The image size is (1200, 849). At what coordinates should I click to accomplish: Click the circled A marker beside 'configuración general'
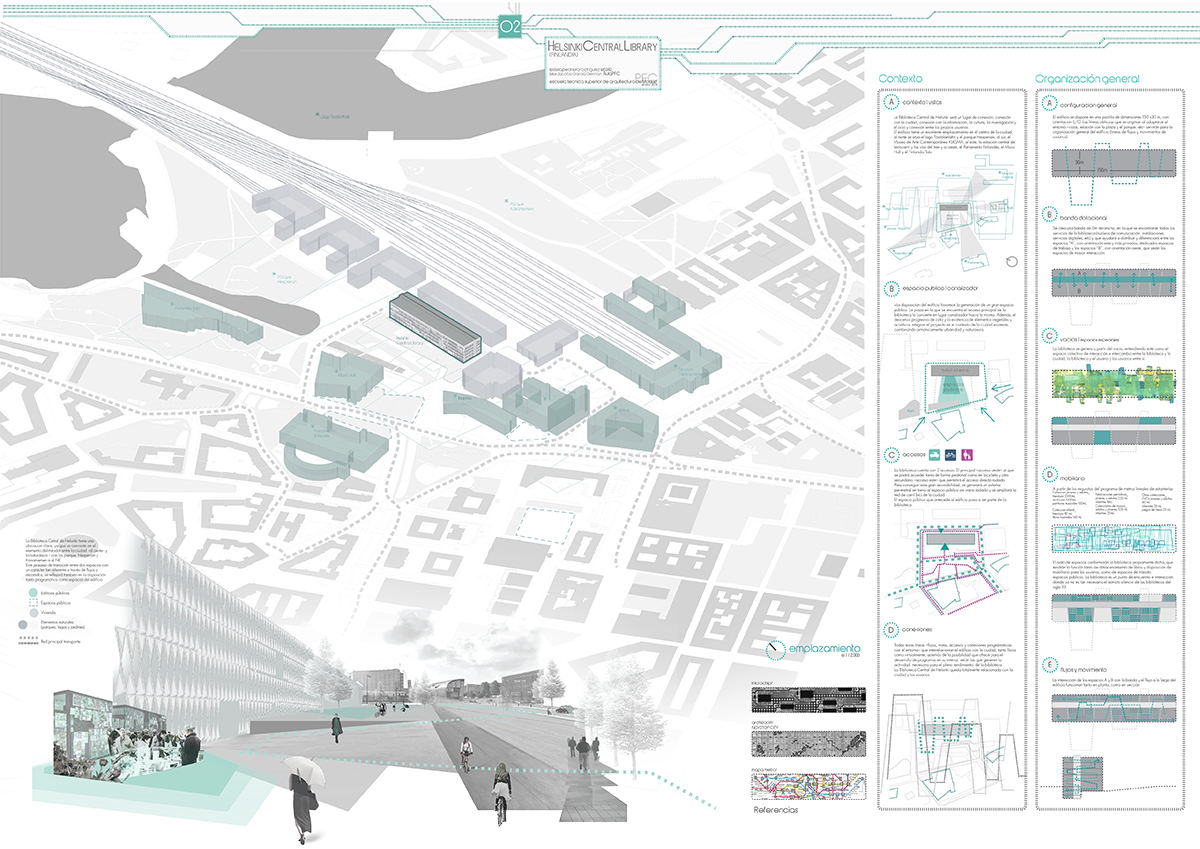point(1048,103)
